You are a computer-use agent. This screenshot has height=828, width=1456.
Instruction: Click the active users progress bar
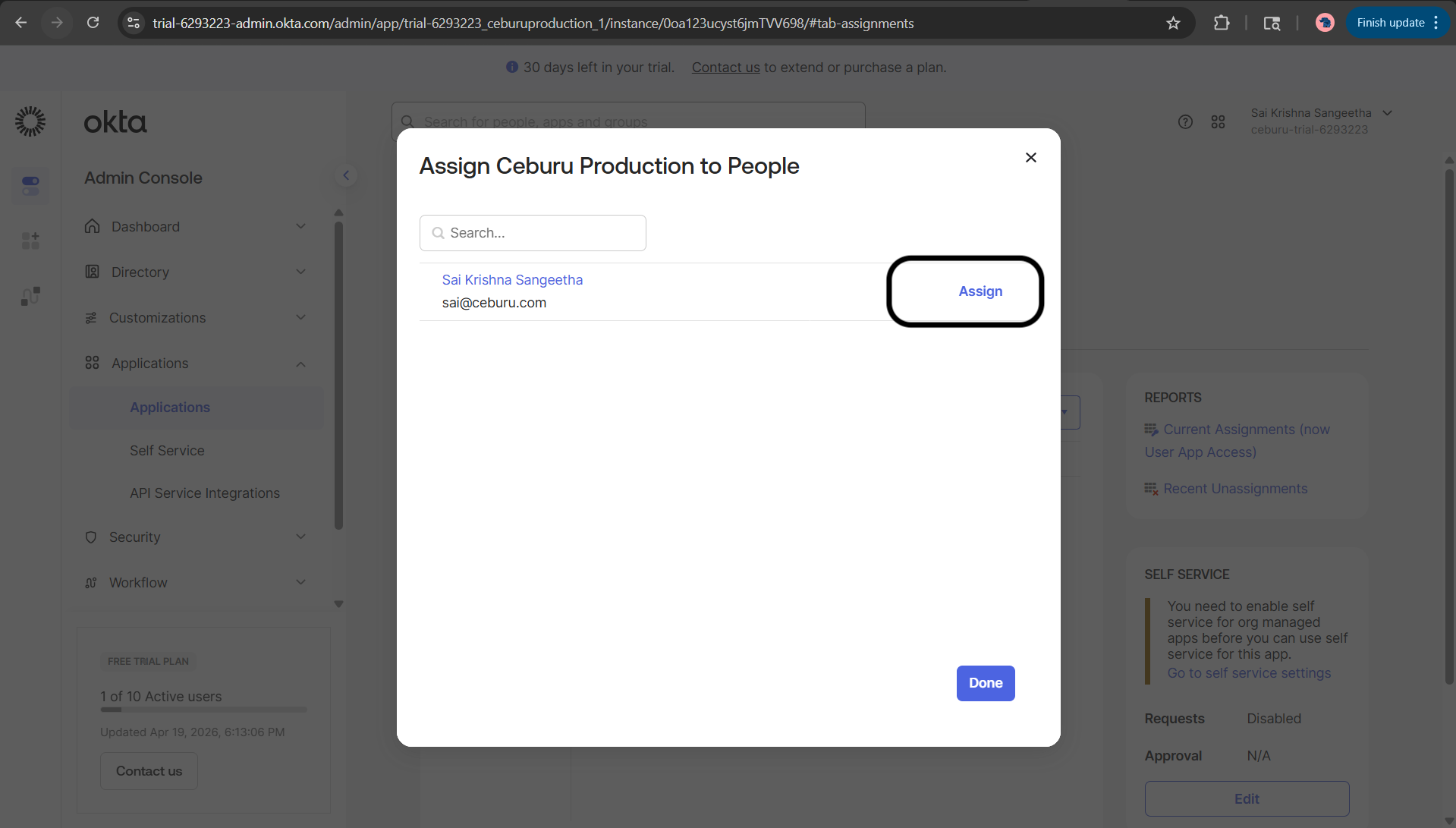pyautogui.click(x=203, y=710)
